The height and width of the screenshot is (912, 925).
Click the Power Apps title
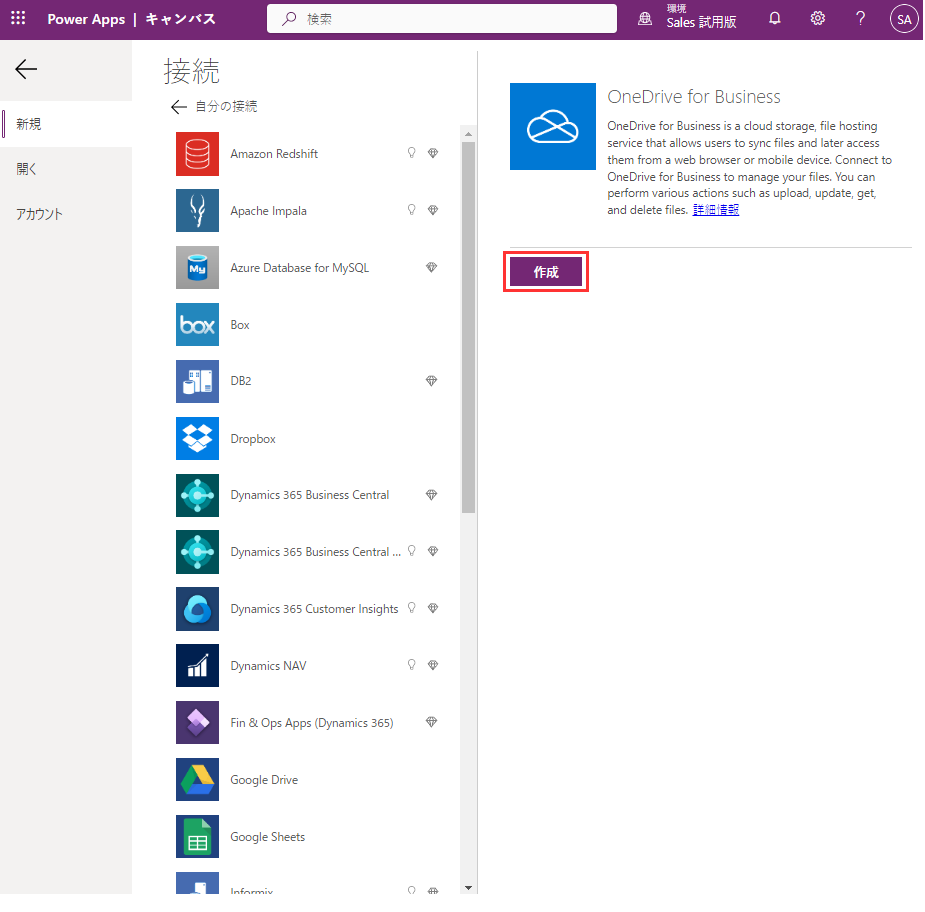[86, 19]
